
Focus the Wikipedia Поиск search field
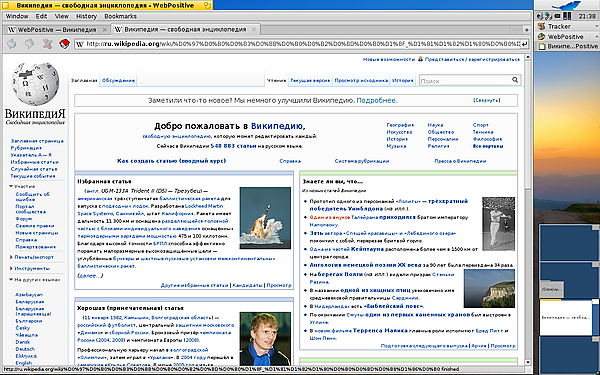pos(465,80)
